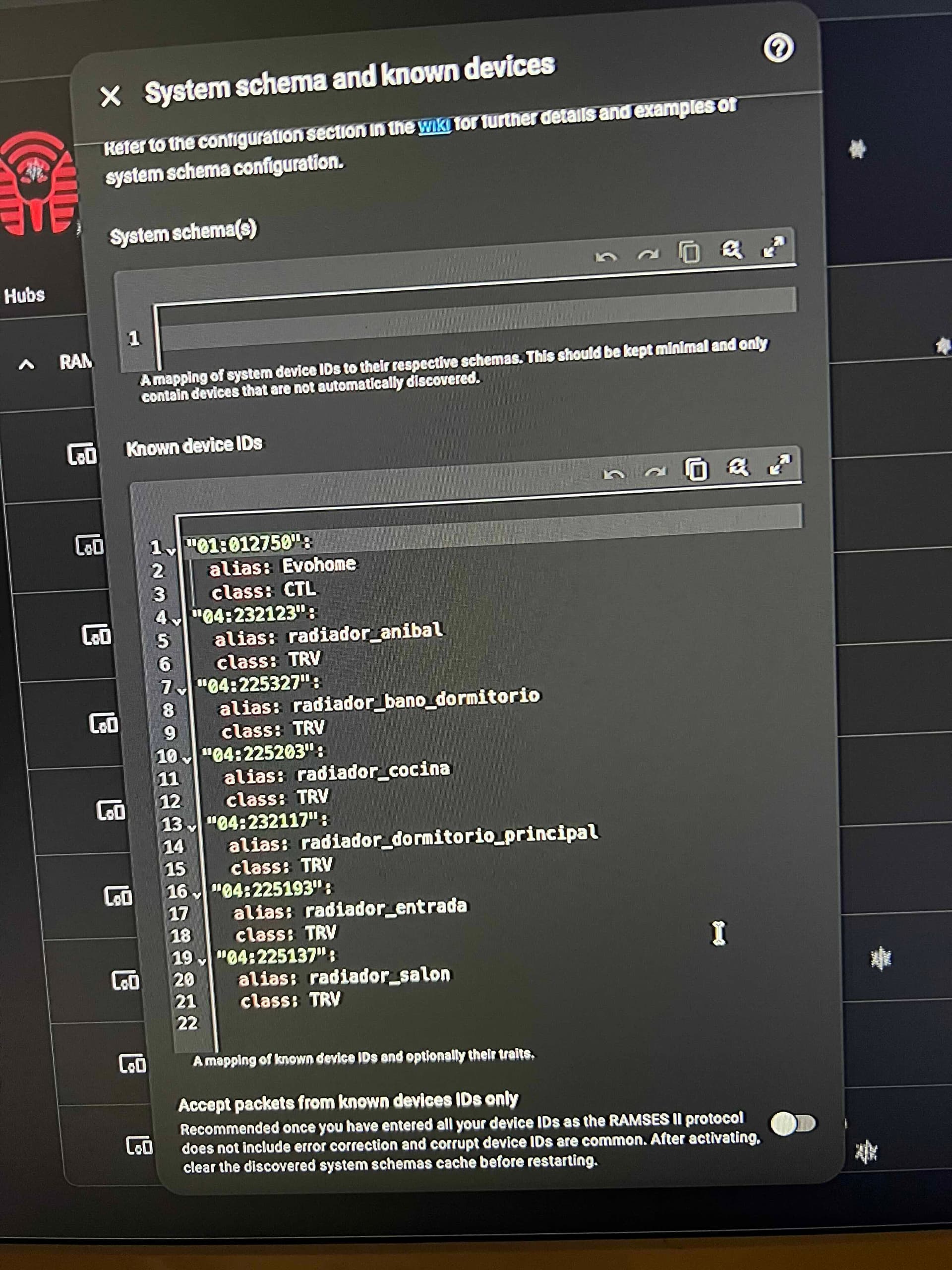Undo in the System schema editor toolbar
The height and width of the screenshot is (1270, 952).
[x=606, y=256]
